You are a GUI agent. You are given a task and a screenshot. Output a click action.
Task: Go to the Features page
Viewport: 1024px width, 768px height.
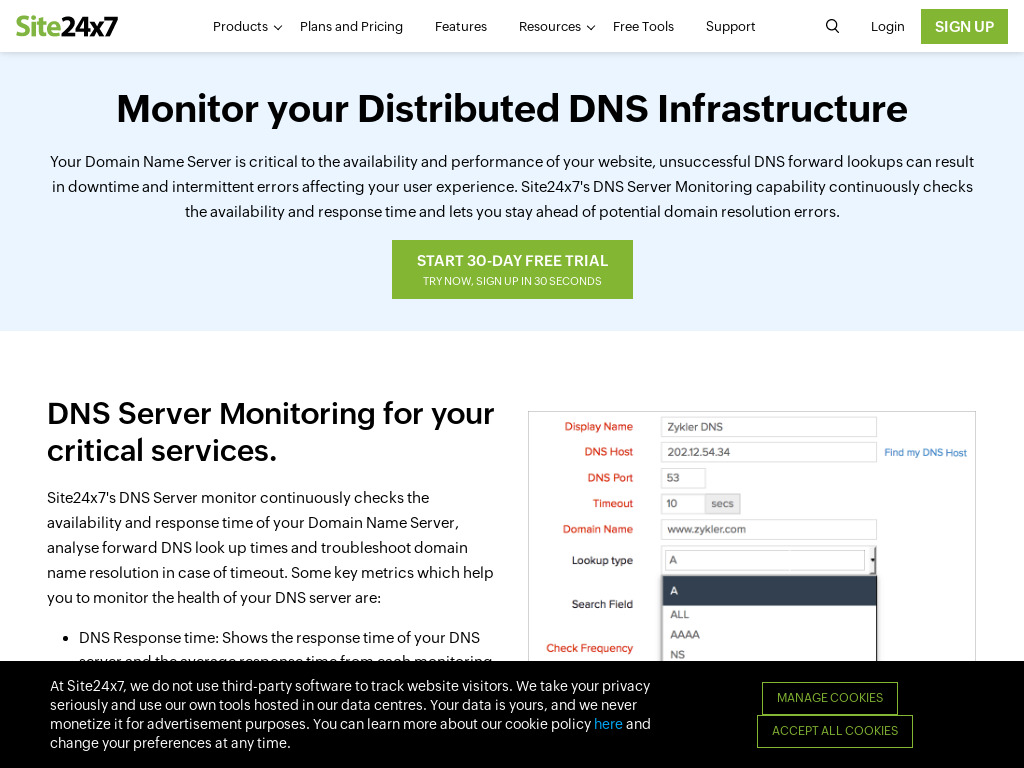461,27
